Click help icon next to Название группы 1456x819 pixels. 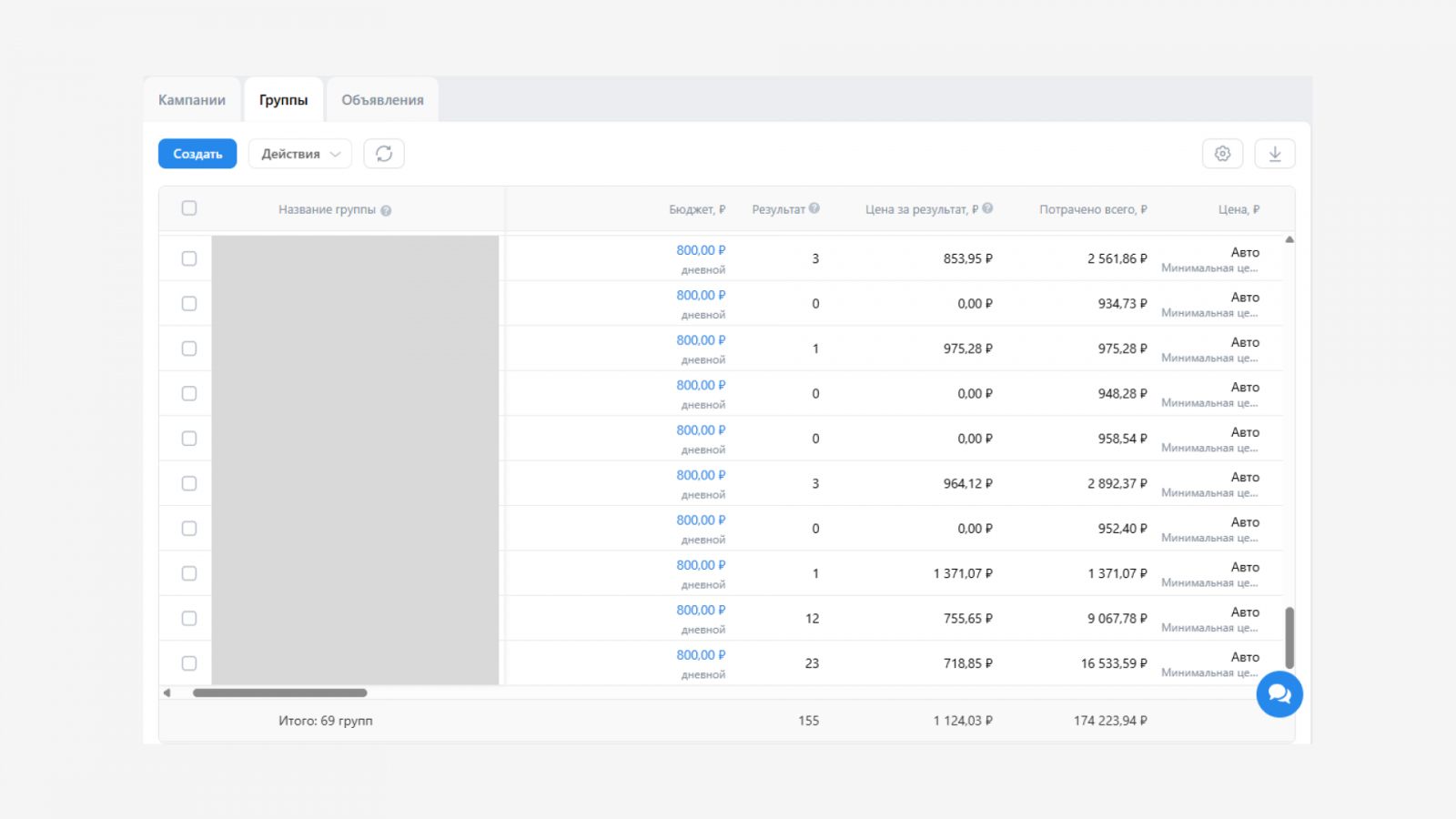386,210
